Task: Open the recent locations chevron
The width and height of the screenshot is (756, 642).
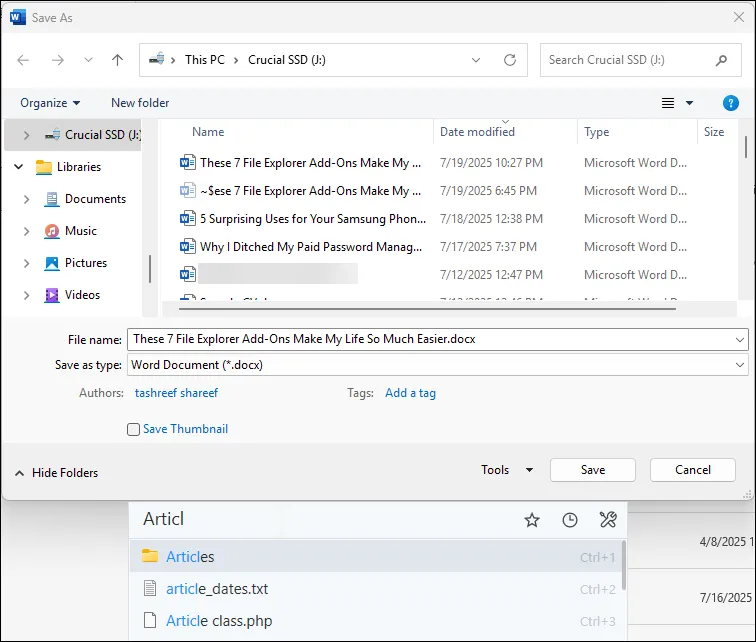Action: pos(88,60)
